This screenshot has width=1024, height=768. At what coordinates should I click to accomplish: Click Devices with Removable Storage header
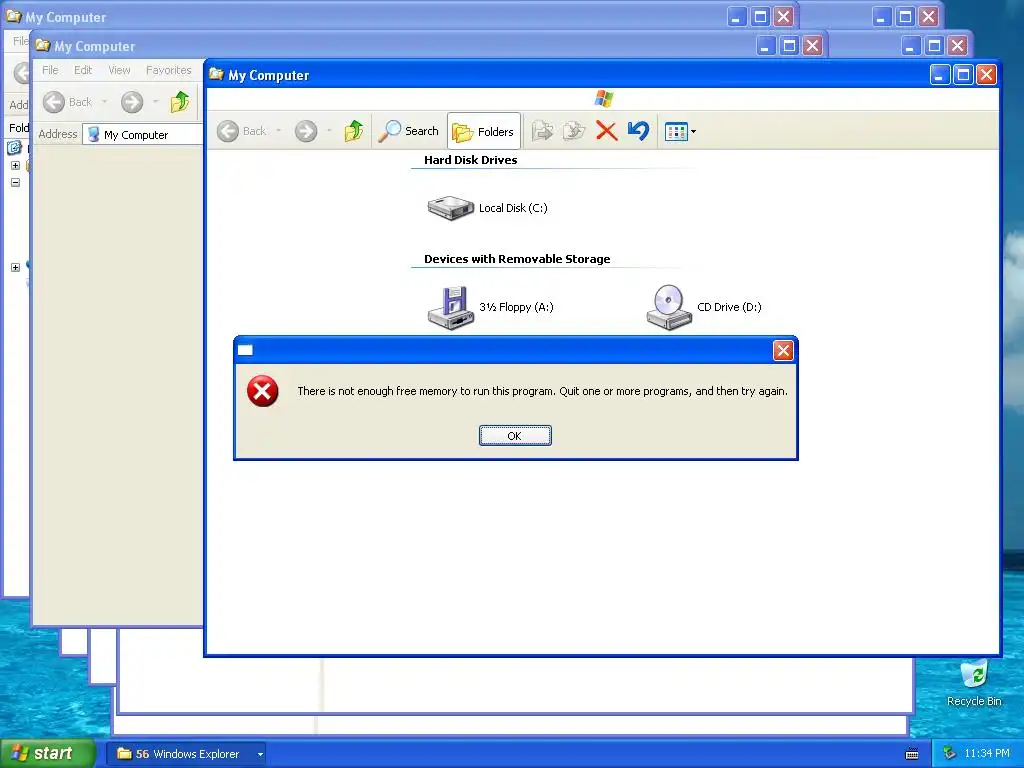pos(517,259)
